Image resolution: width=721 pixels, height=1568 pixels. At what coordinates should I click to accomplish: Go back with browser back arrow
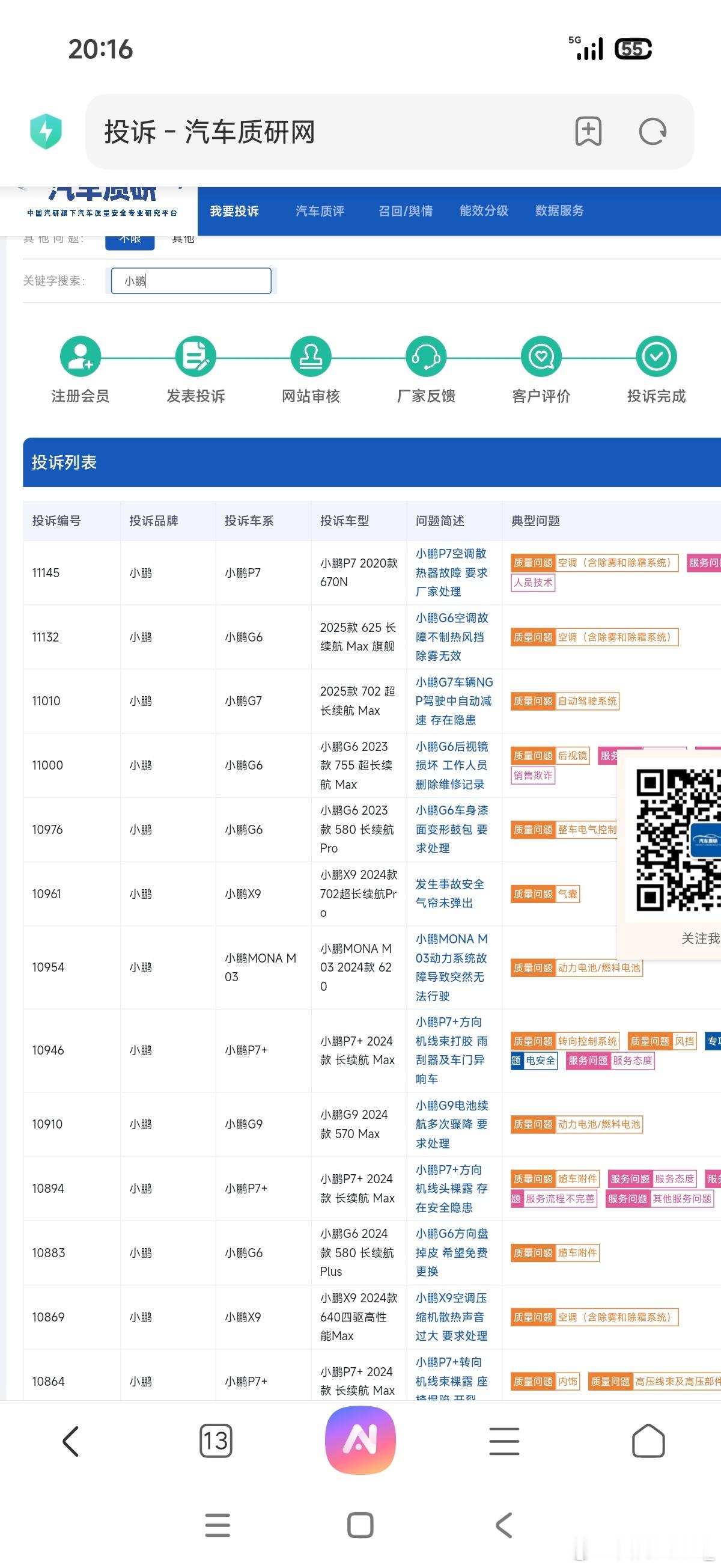click(x=70, y=1441)
